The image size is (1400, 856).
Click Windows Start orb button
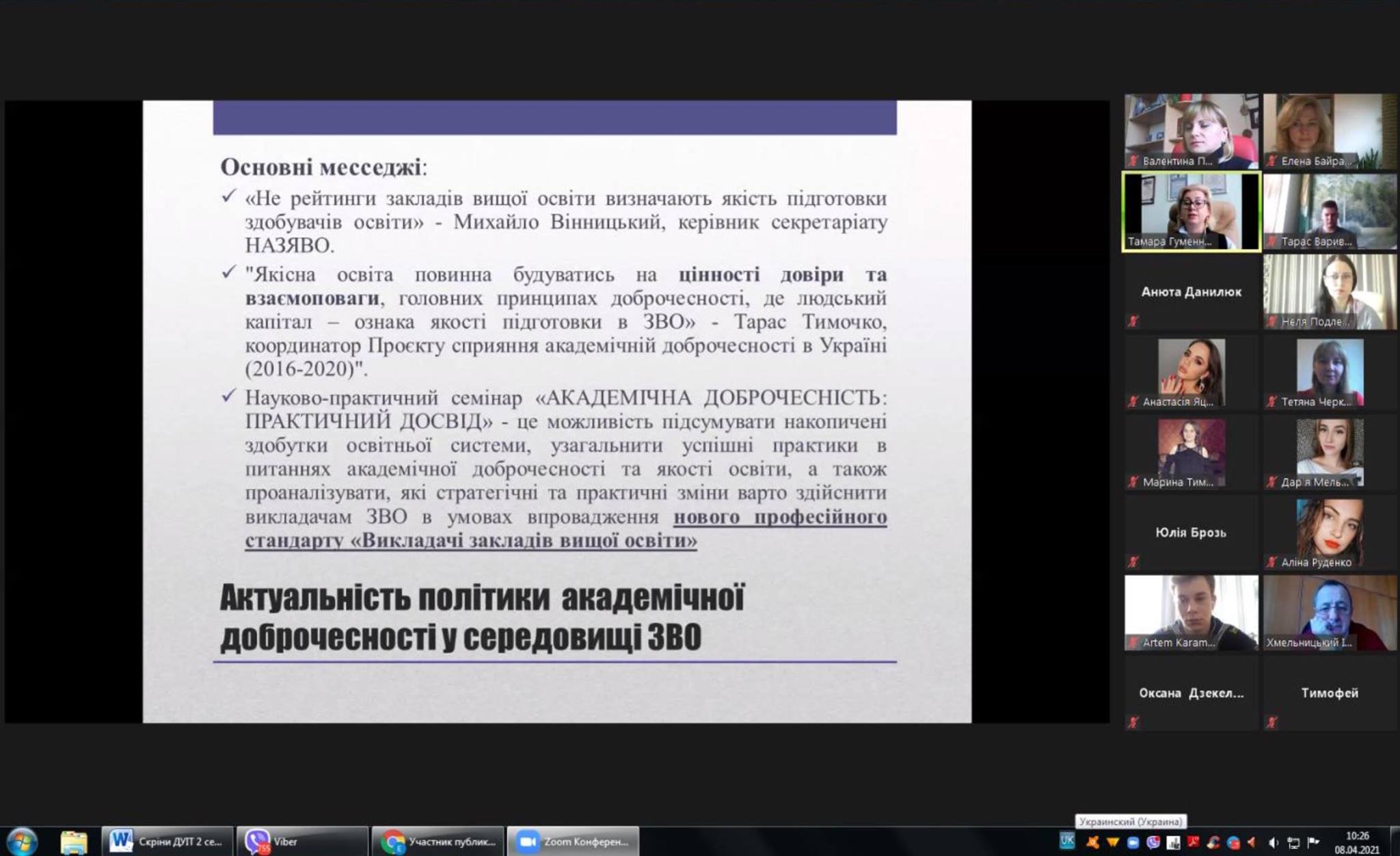pyautogui.click(x=22, y=841)
